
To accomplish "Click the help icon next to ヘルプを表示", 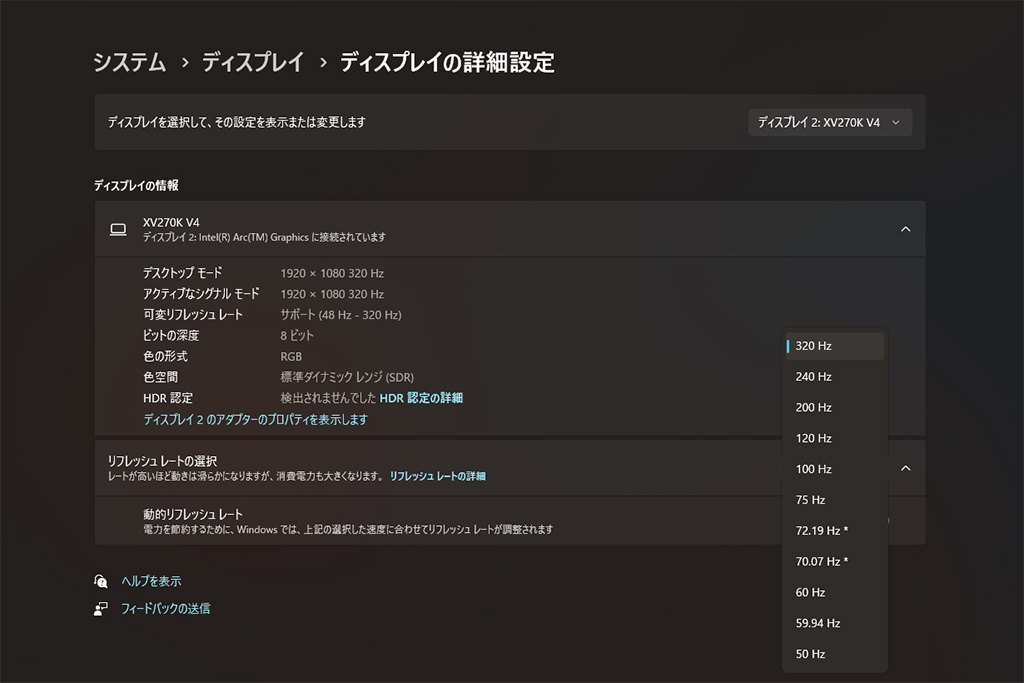I will pyautogui.click(x=100, y=581).
